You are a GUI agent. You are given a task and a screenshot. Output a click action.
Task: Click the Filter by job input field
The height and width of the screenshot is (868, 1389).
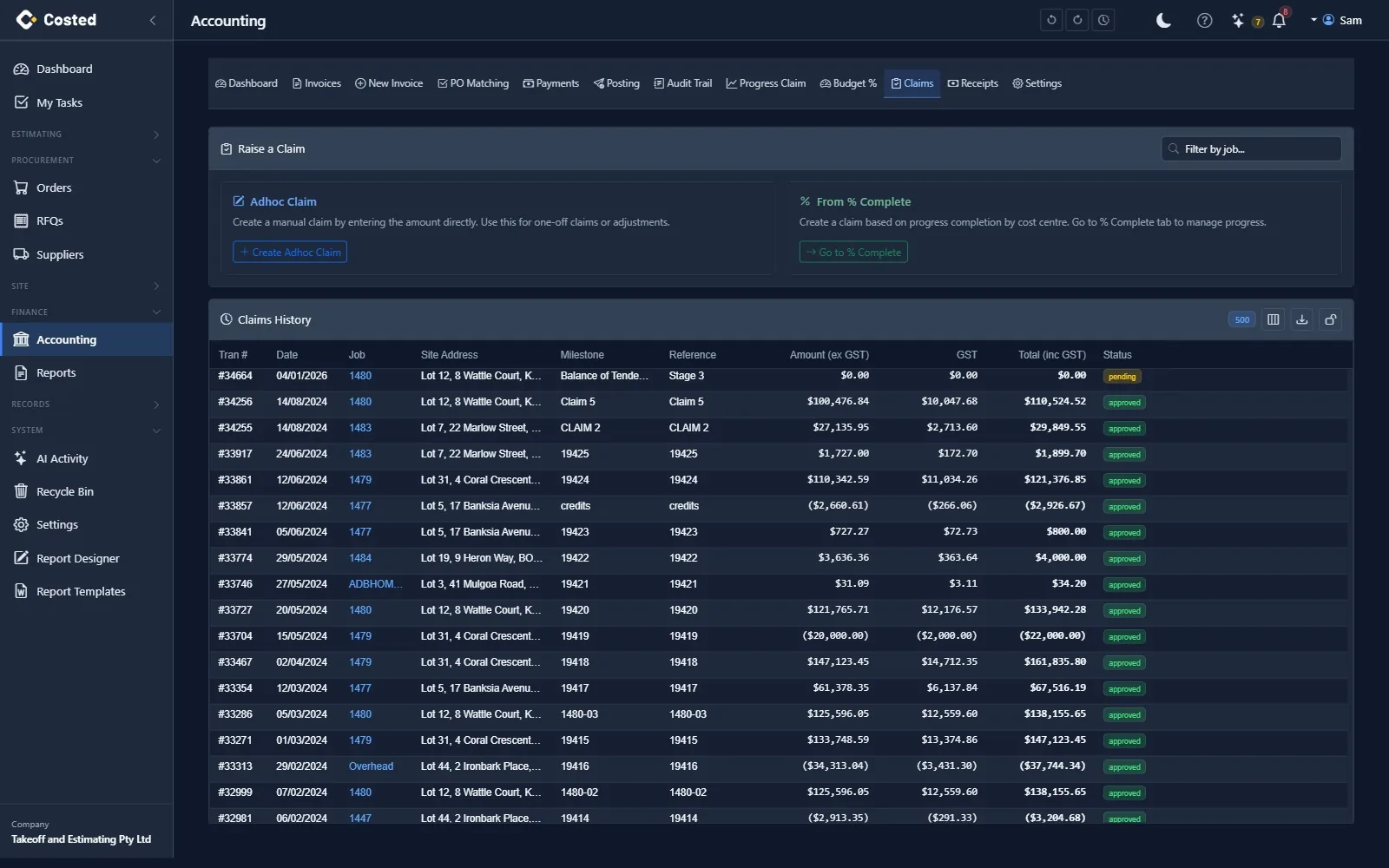click(x=1251, y=148)
